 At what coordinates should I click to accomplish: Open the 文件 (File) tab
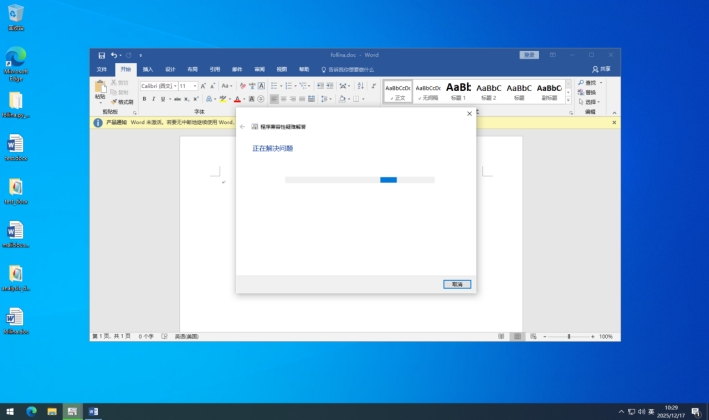pyautogui.click(x=101, y=70)
